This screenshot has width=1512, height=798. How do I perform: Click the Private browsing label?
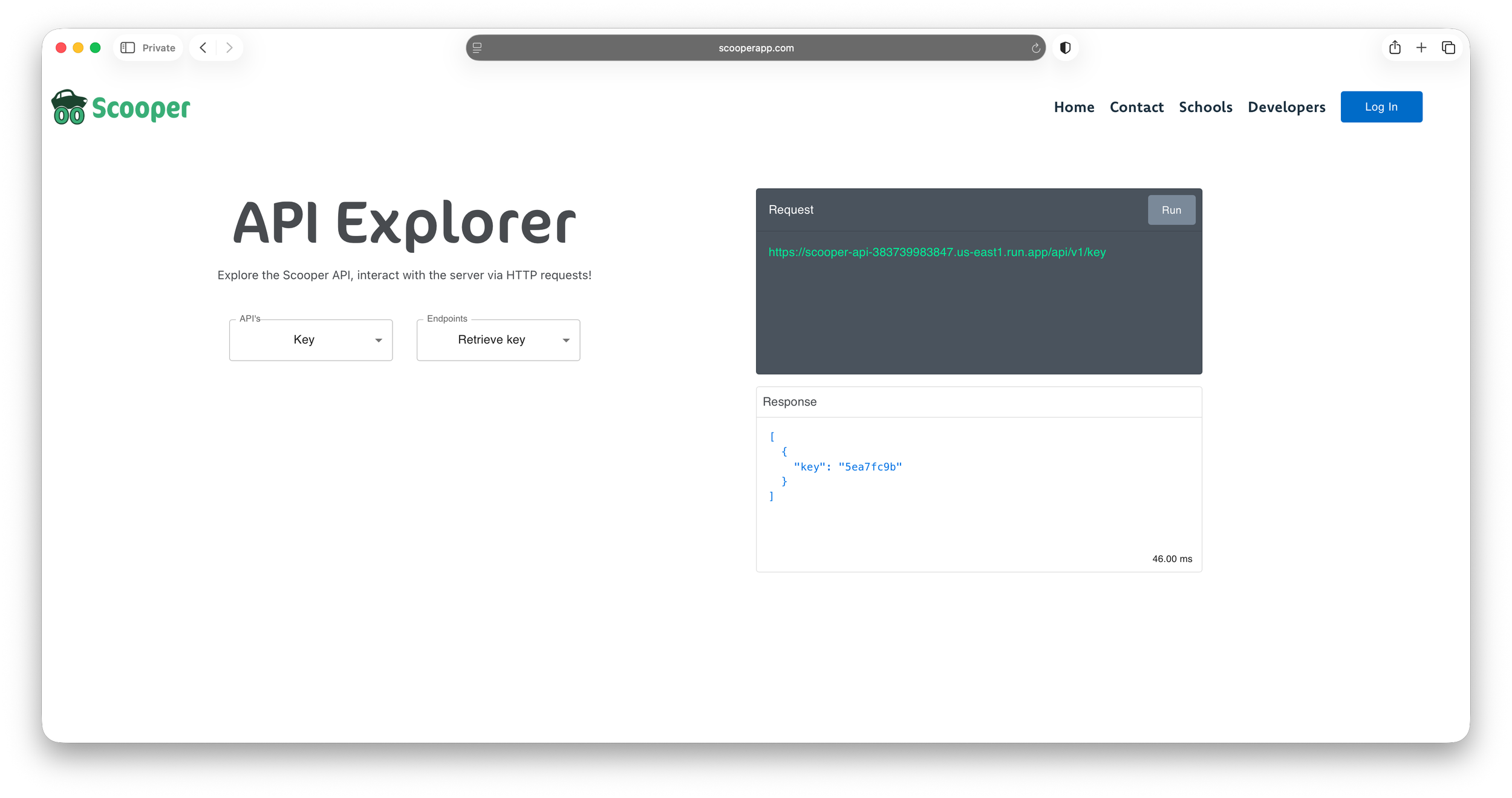pos(158,48)
